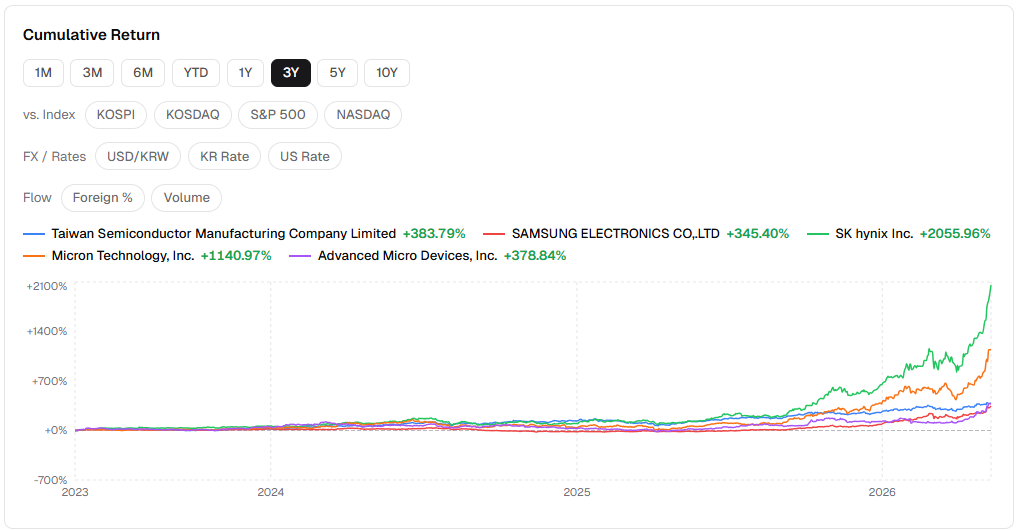Click the Flow row label
The width and height of the screenshot is (1017, 530).
[37, 198]
